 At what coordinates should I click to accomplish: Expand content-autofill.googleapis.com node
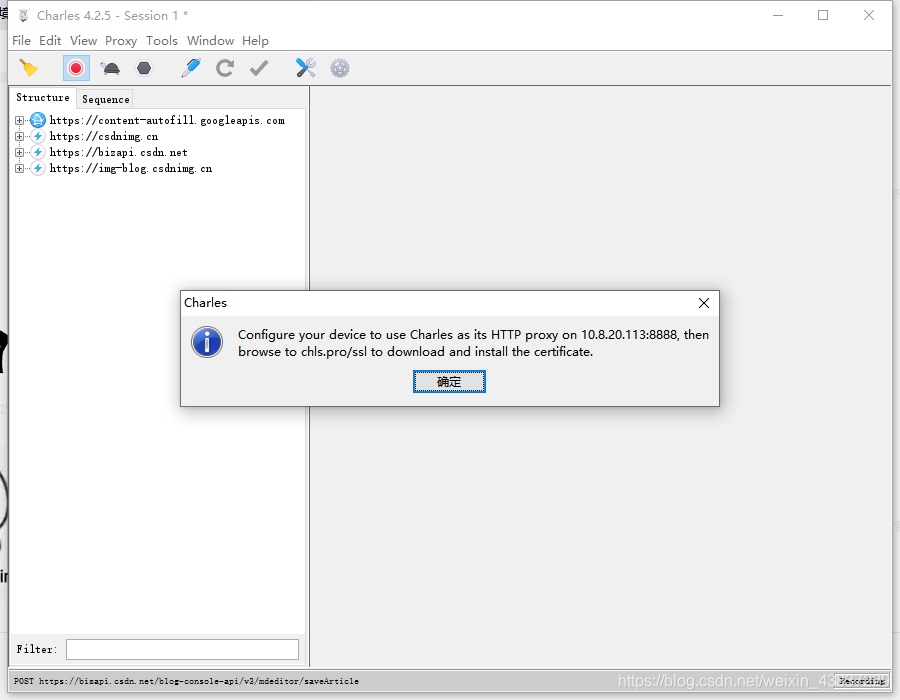coord(20,120)
